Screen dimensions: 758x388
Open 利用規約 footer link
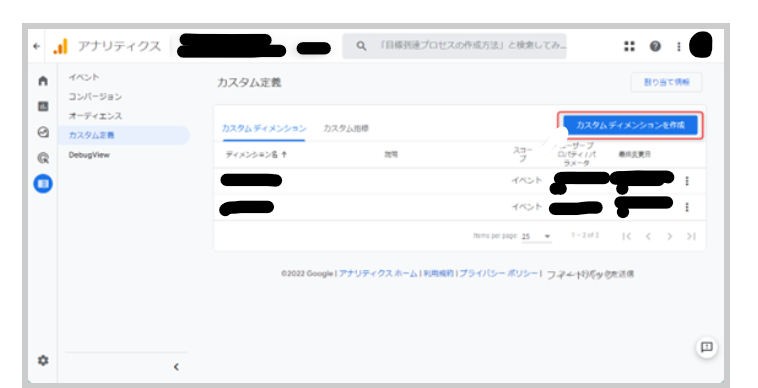(x=438, y=273)
